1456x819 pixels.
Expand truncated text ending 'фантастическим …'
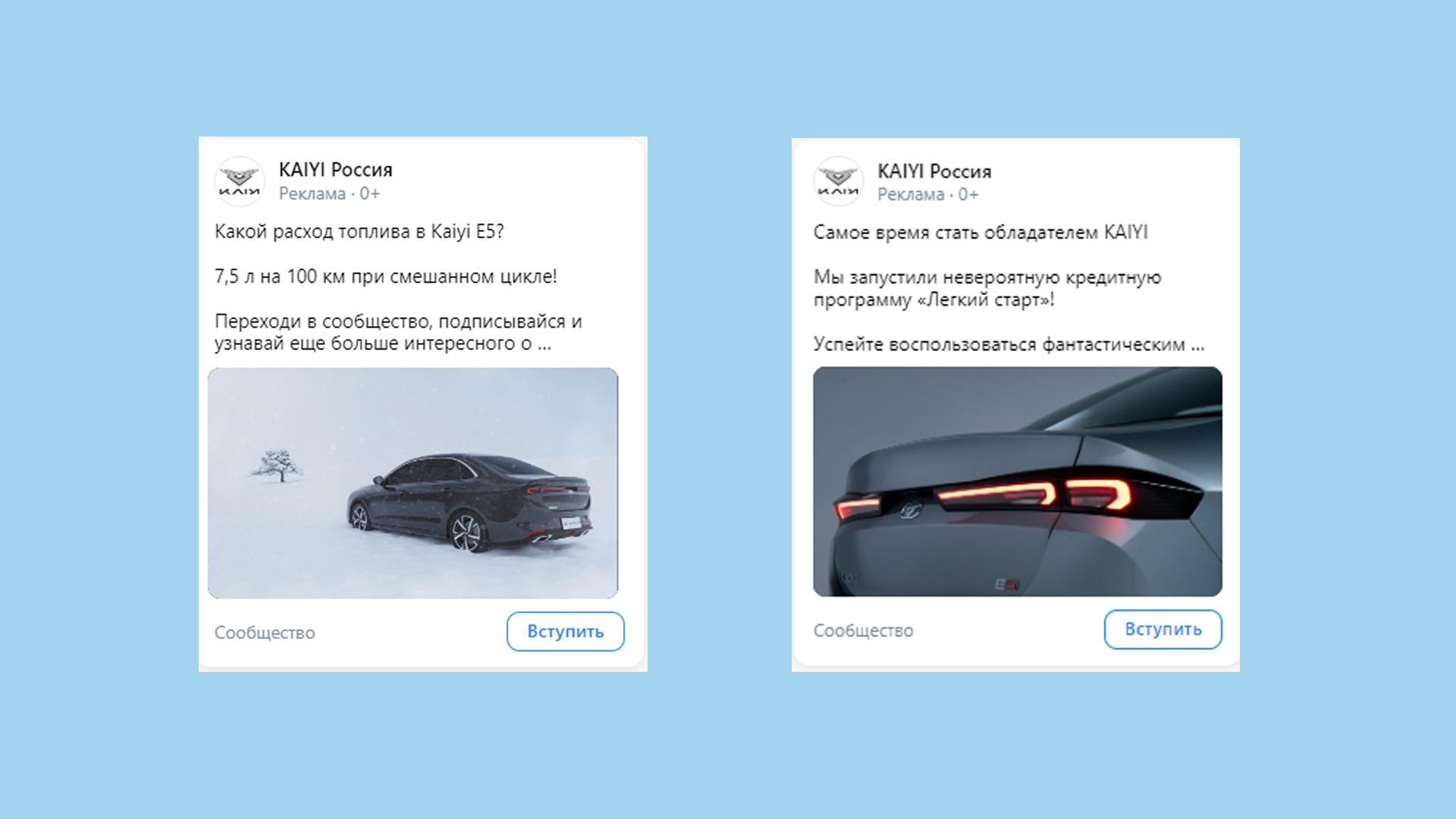[x=1197, y=345]
